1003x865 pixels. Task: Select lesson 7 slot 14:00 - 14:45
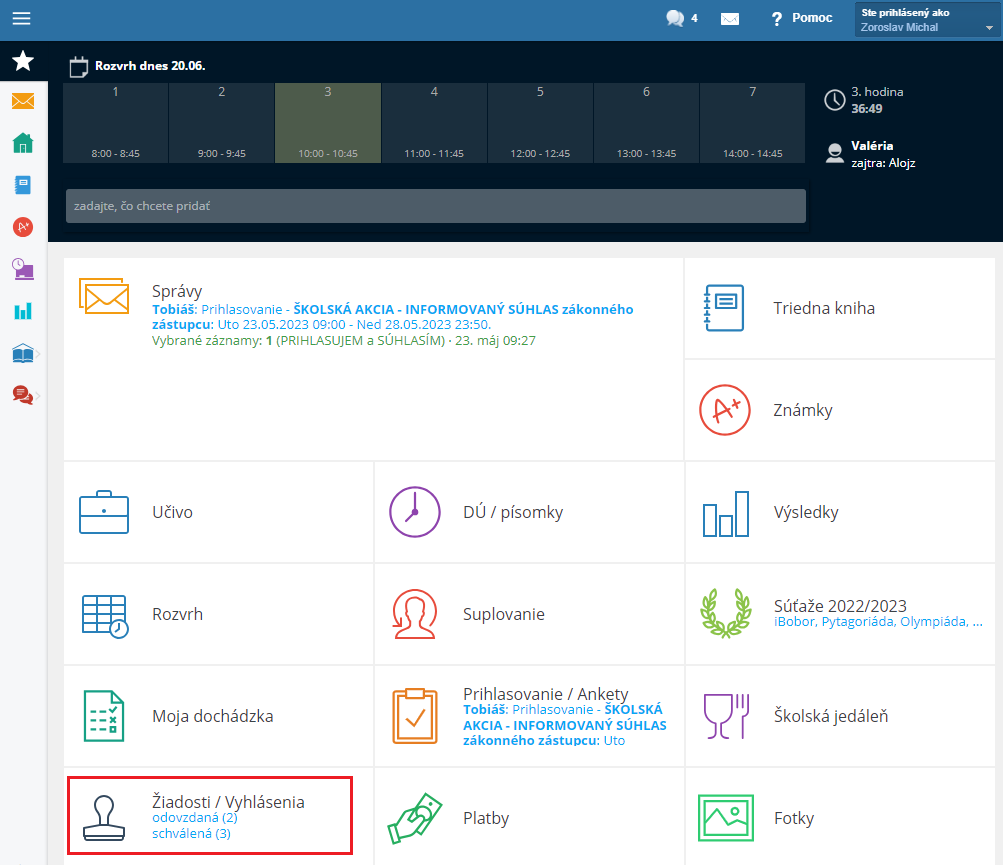pos(753,123)
